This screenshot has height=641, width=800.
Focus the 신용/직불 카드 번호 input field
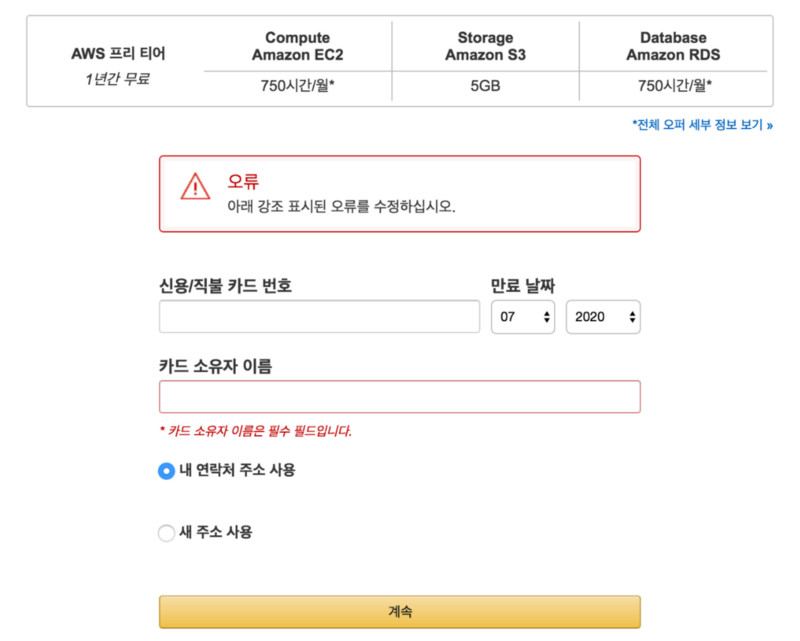point(319,316)
